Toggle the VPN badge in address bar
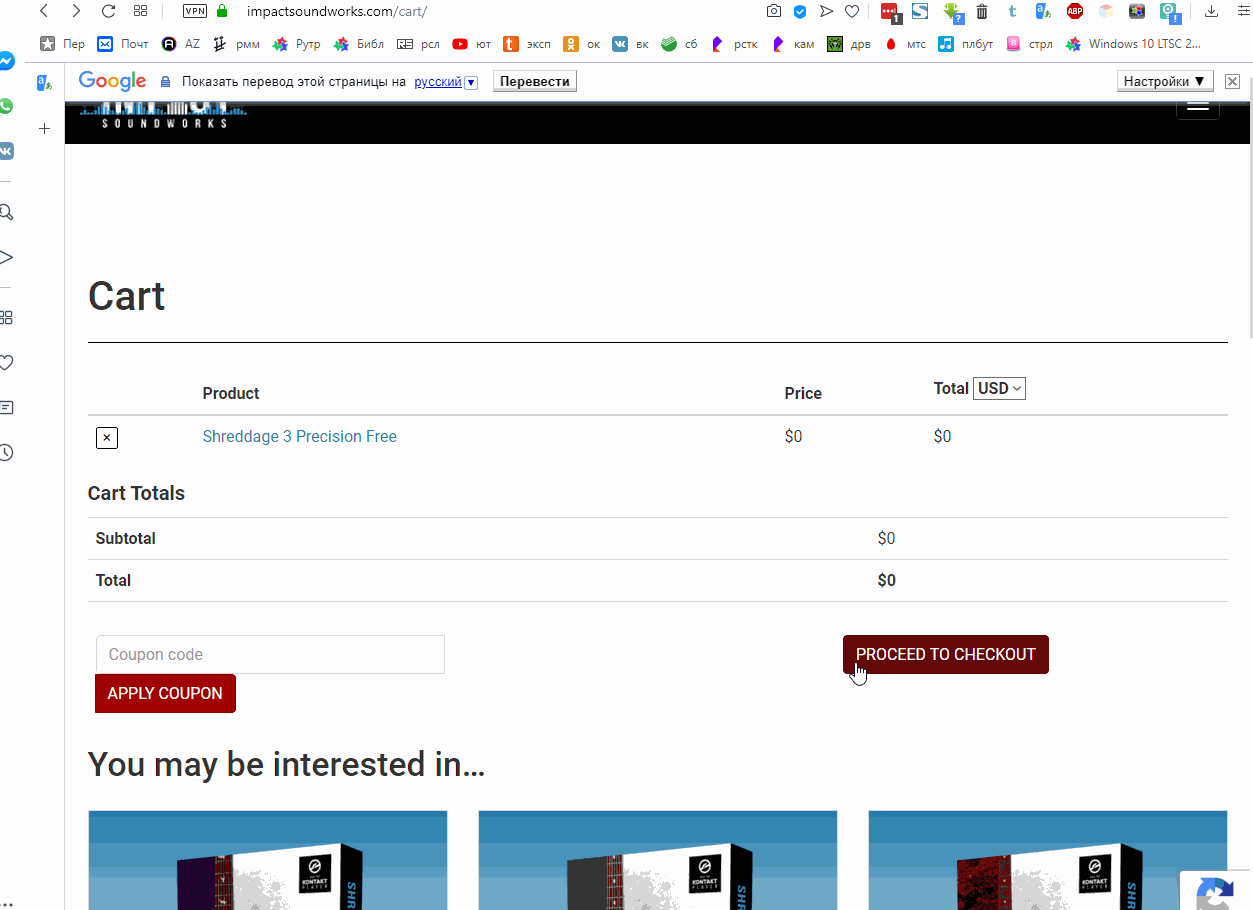The height and width of the screenshot is (910, 1253). [x=195, y=11]
